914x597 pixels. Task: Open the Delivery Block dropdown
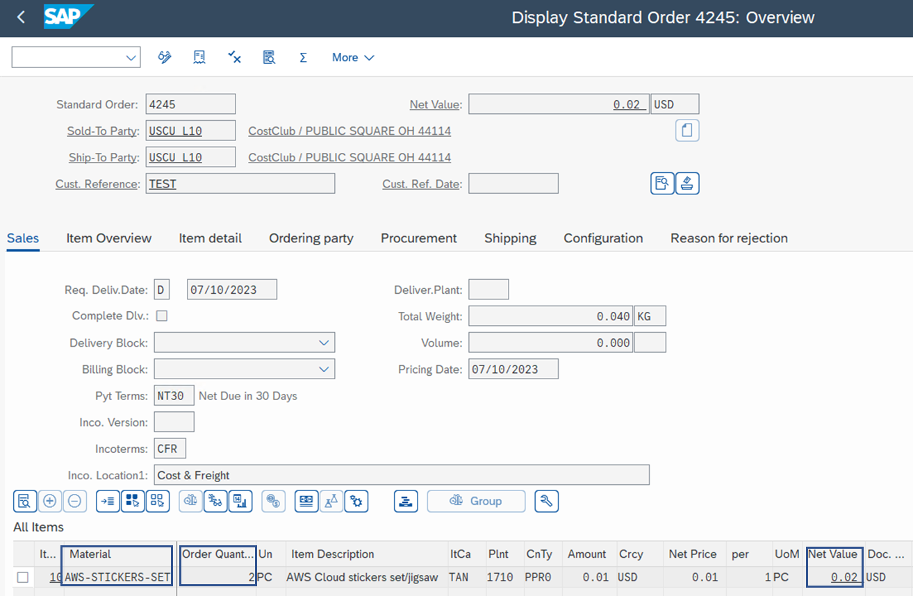pos(323,343)
